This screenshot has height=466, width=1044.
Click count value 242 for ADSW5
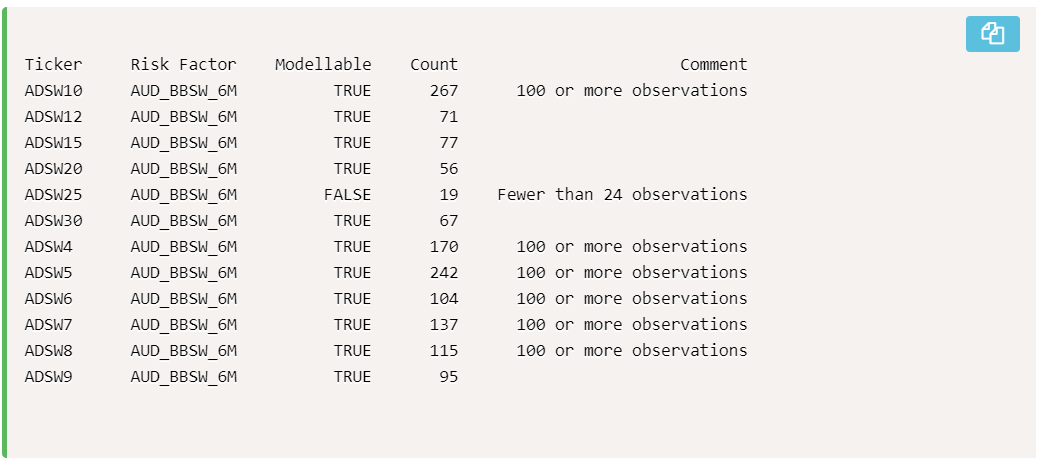click(x=444, y=273)
